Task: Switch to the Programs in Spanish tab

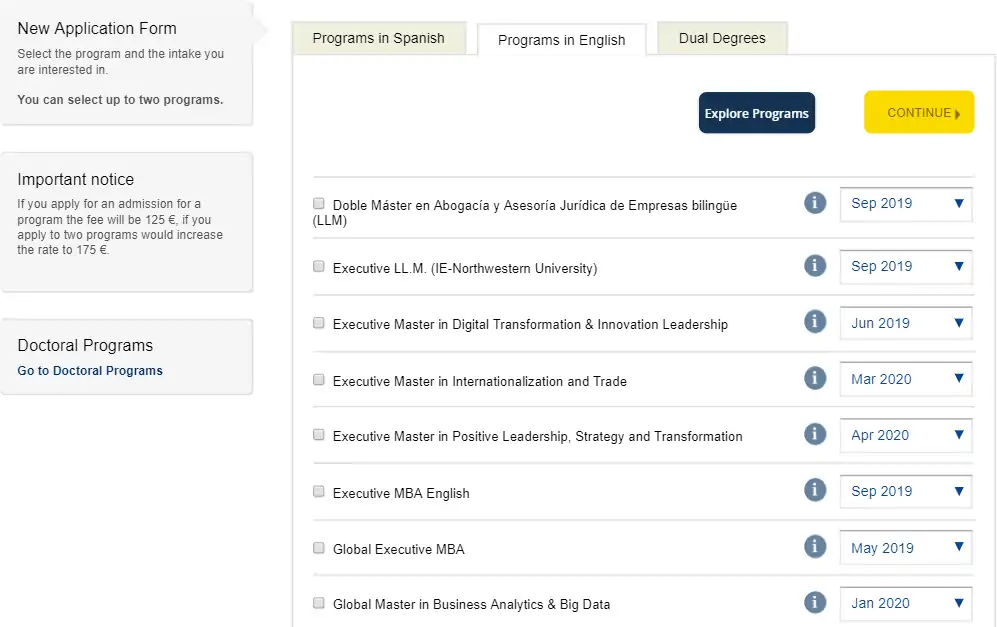Action: (x=379, y=38)
